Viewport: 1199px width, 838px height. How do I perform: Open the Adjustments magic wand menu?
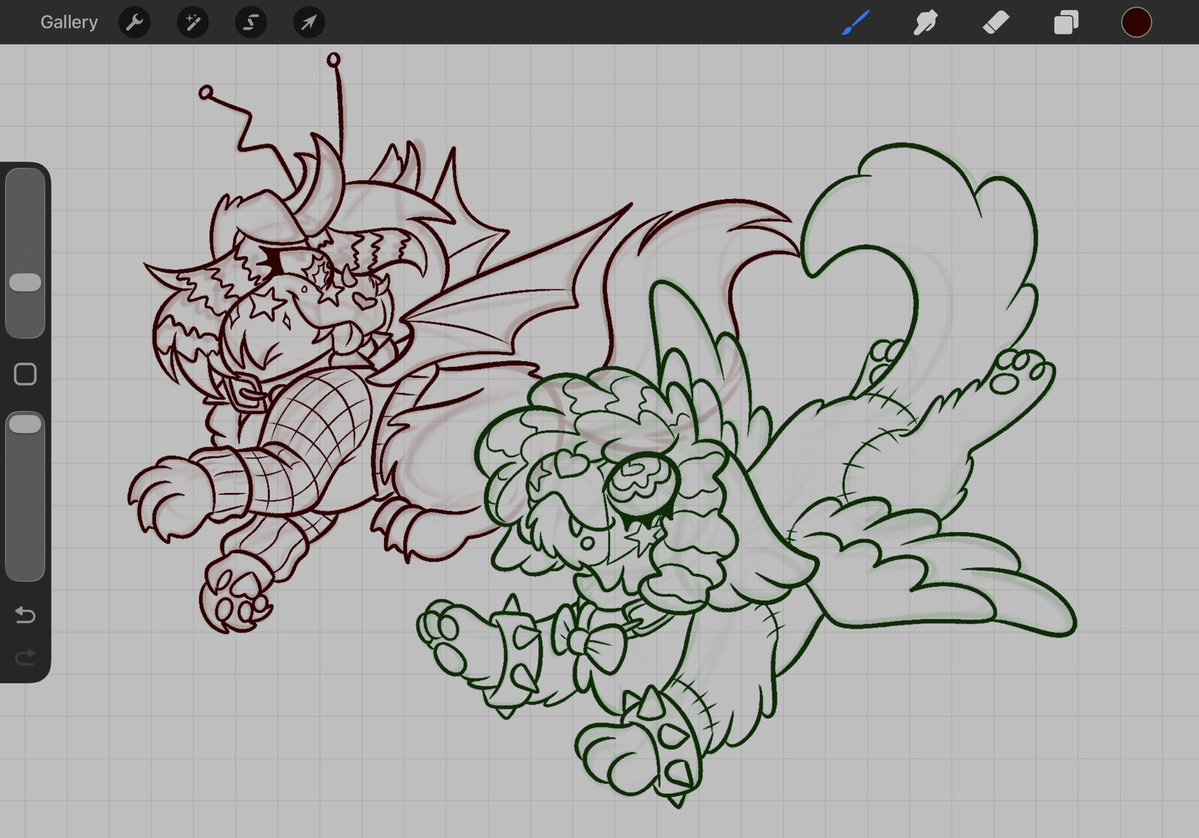[x=193, y=22]
